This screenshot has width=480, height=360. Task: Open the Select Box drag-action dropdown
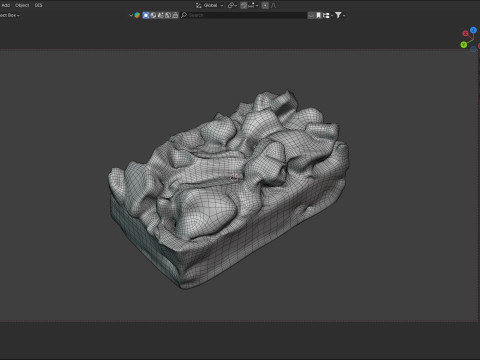click(x=9, y=15)
